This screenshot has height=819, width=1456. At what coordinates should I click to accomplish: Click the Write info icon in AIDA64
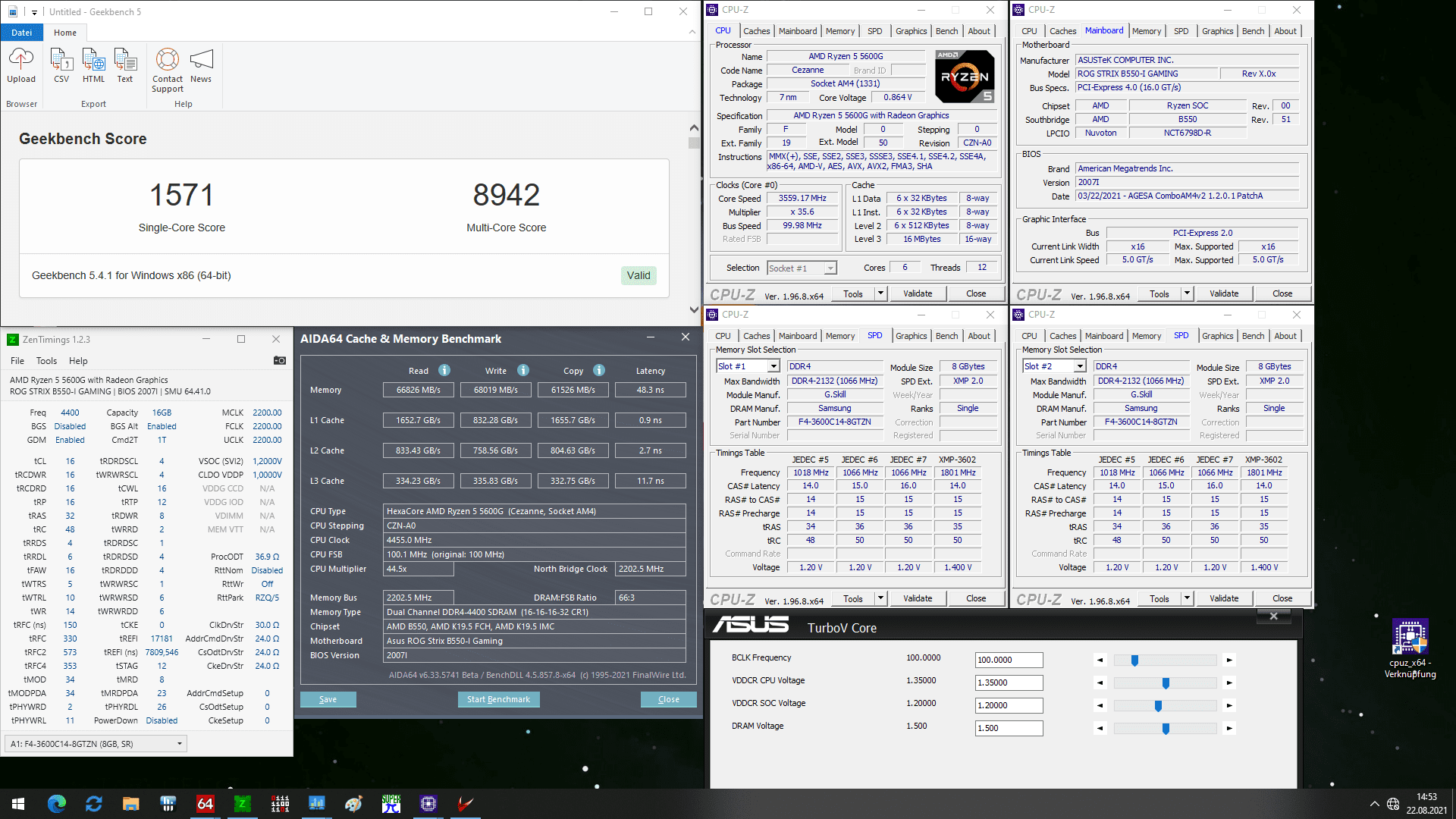coord(523,370)
